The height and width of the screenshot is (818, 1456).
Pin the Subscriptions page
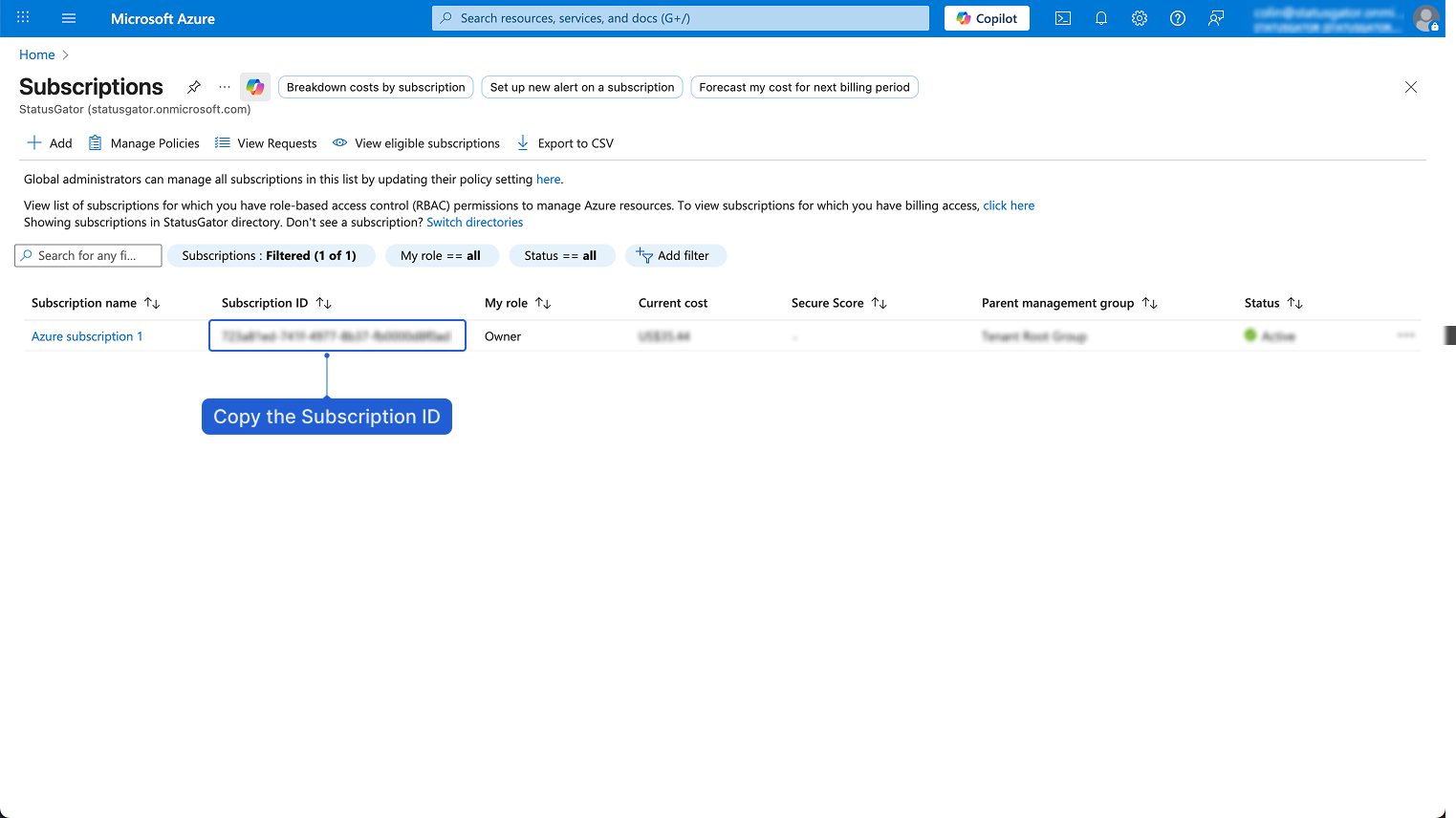pos(194,87)
